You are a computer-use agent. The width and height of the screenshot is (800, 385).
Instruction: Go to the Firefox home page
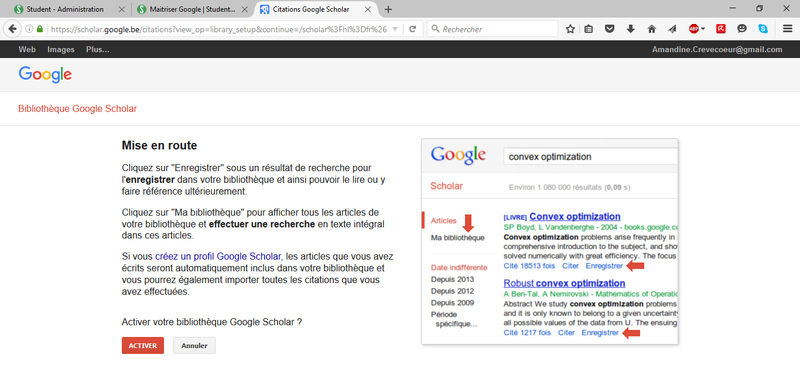click(652, 29)
